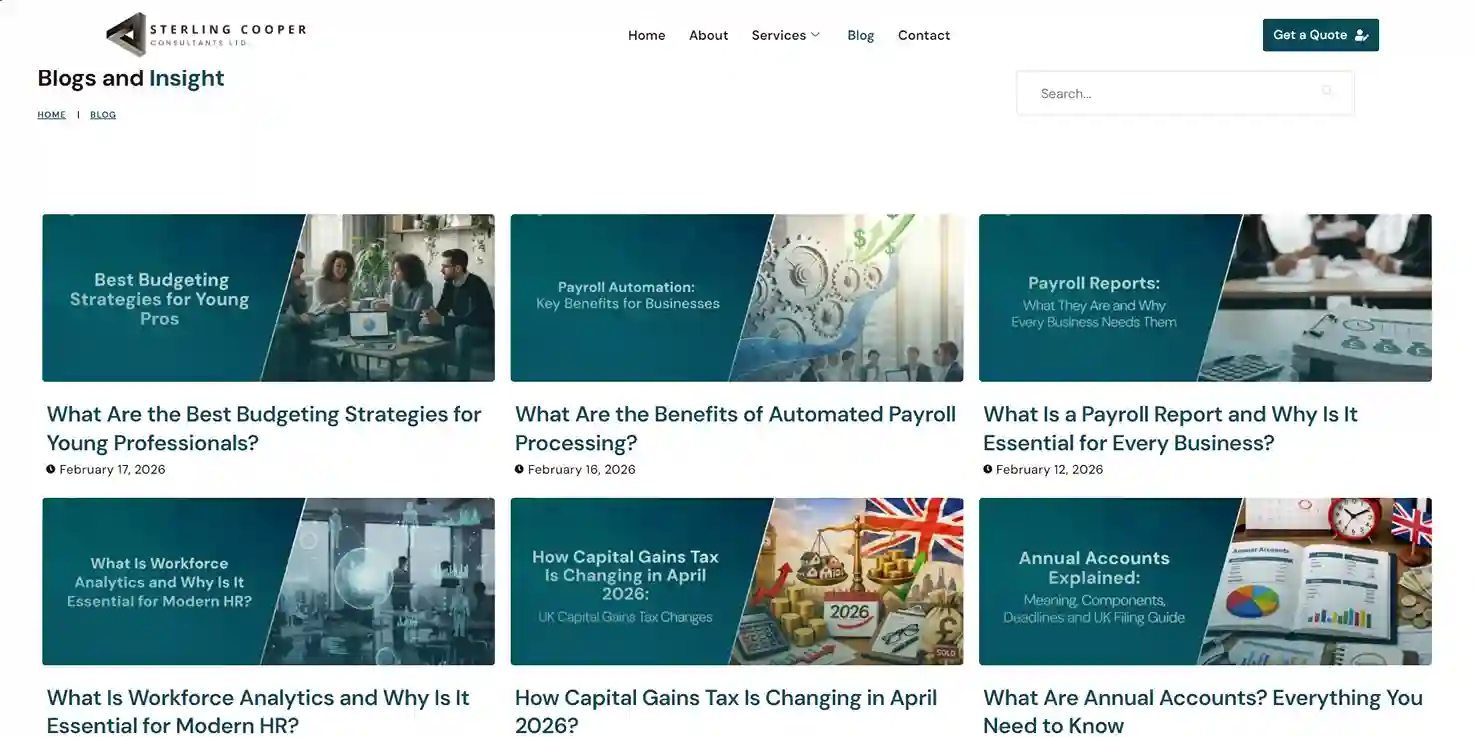Open the Payroll Automation thumbnail image
The image size is (1475, 737).
click(736, 297)
